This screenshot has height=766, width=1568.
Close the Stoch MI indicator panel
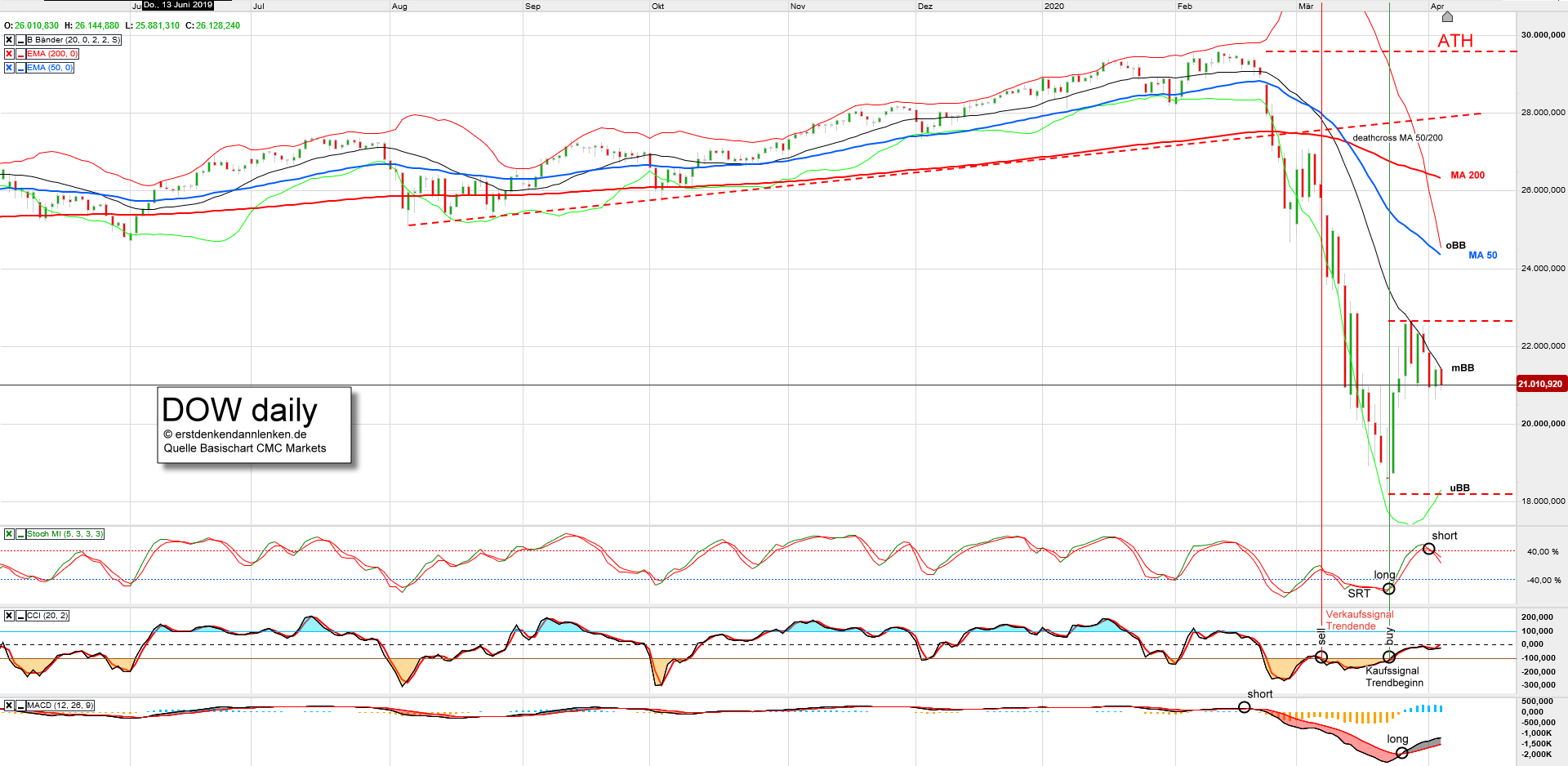tap(9, 534)
